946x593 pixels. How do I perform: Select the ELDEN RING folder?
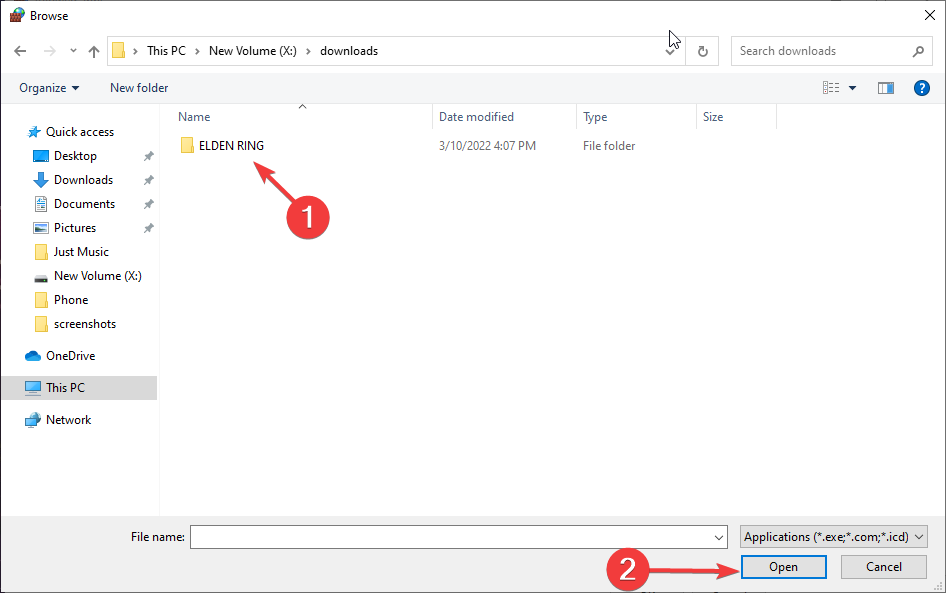pyautogui.click(x=232, y=146)
